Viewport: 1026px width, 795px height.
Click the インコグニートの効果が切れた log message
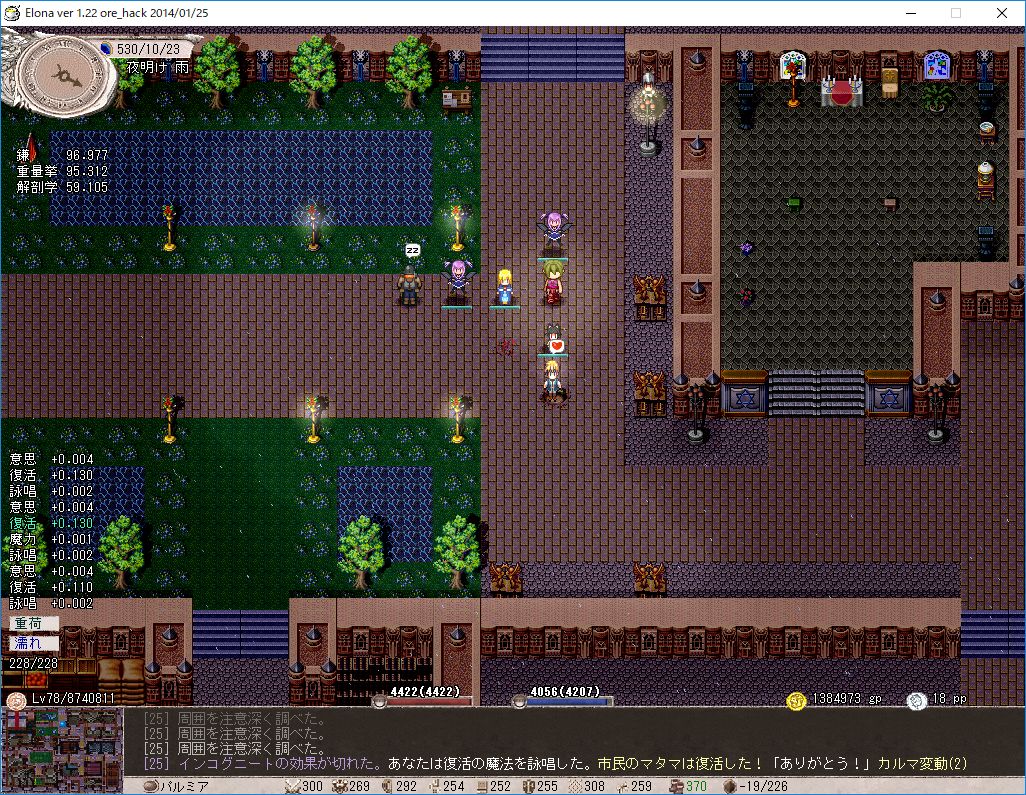[278, 764]
